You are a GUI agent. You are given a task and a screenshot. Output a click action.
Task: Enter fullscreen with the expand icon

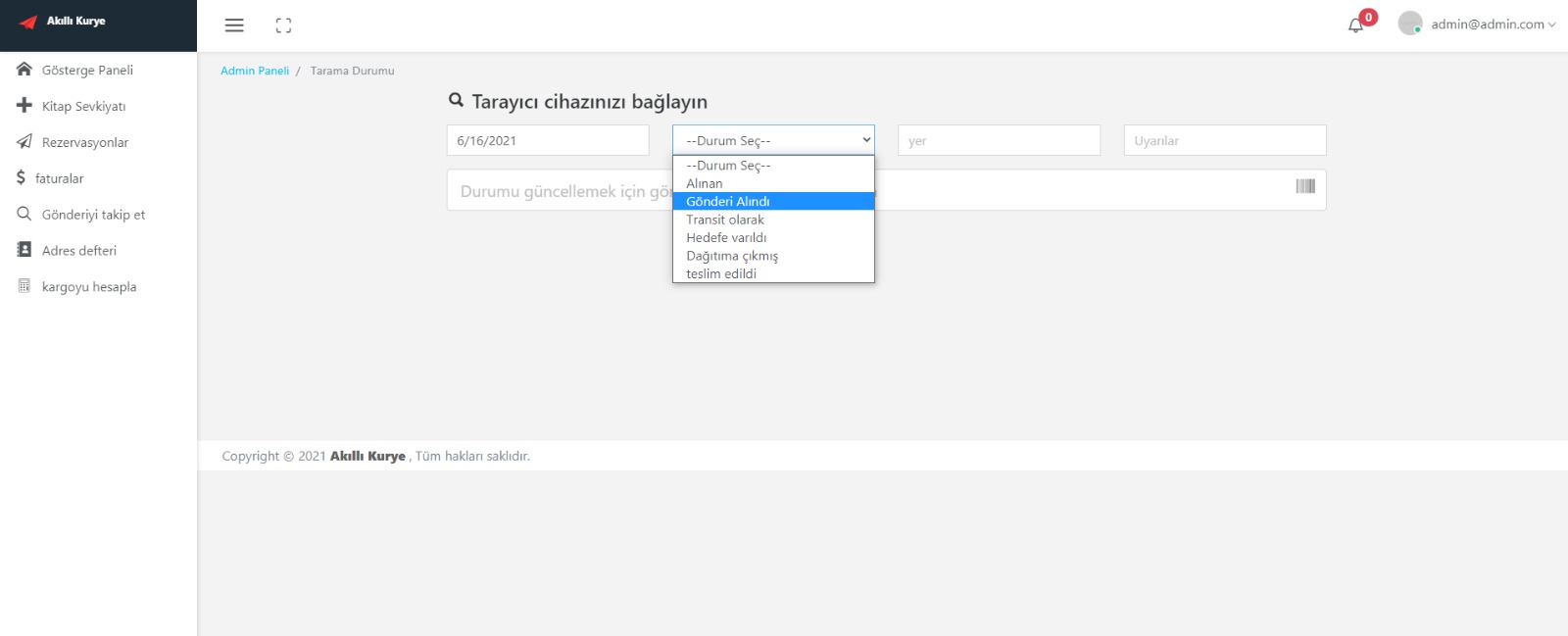[x=283, y=25]
